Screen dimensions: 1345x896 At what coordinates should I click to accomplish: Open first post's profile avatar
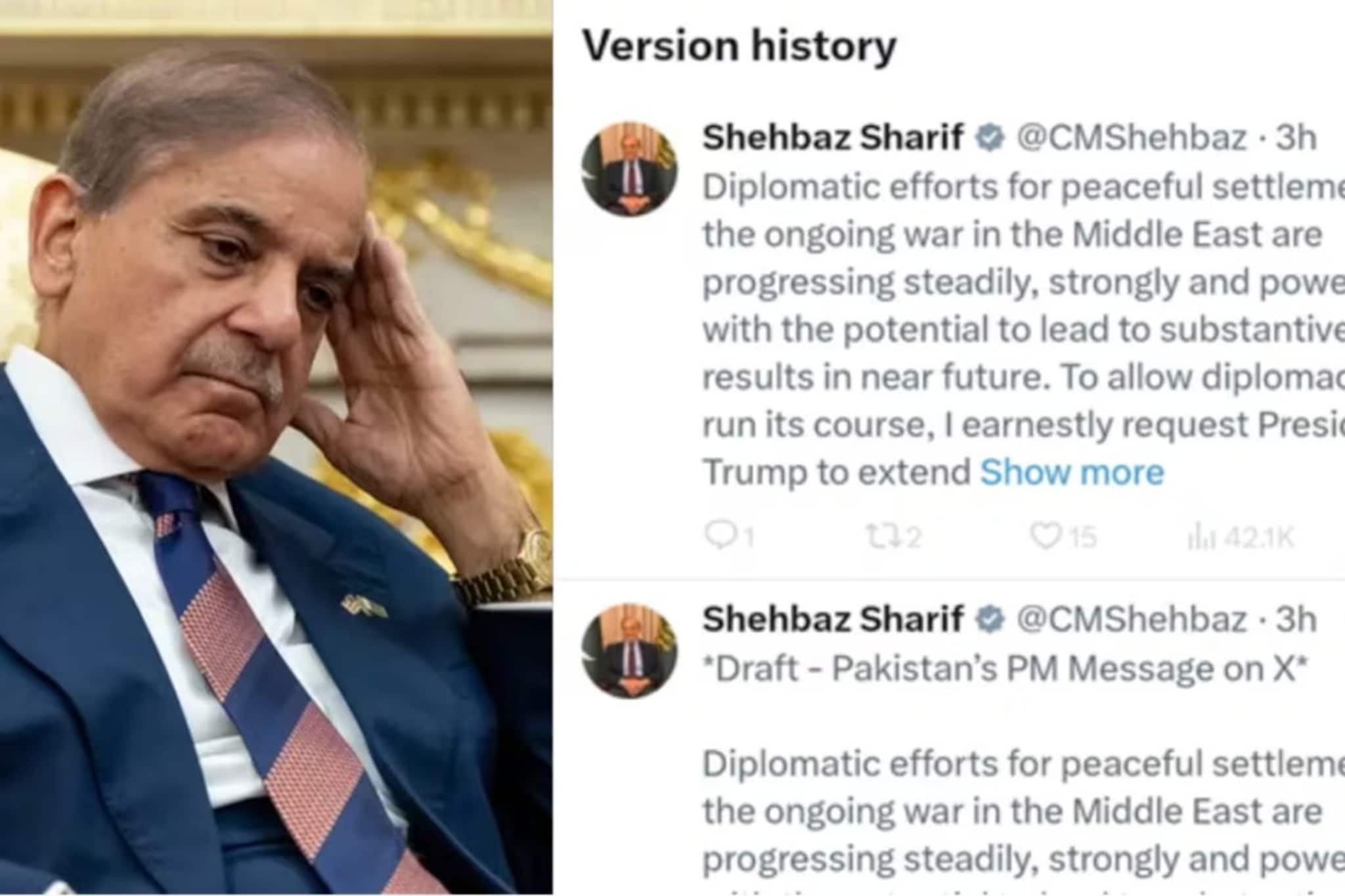coord(630,169)
